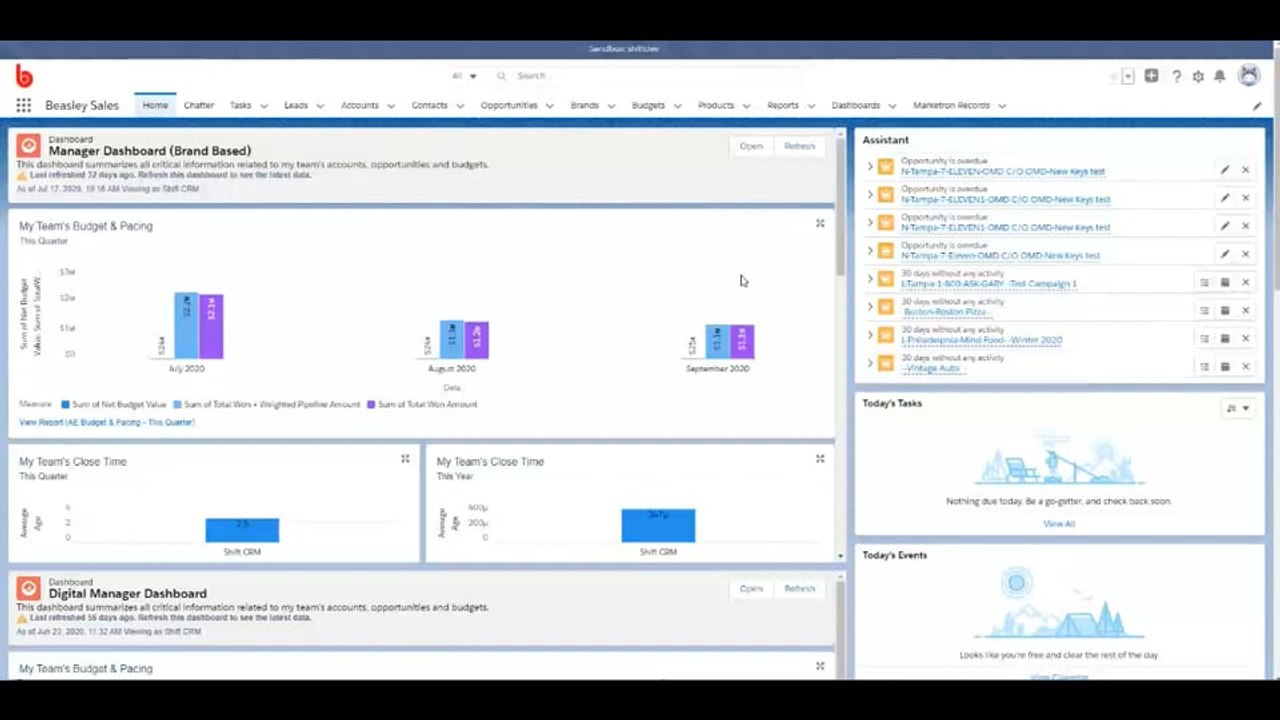The height and width of the screenshot is (720, 1280).
Task: Open the Opportunities tab dropdown chevron
Action: tap(550, 105)
